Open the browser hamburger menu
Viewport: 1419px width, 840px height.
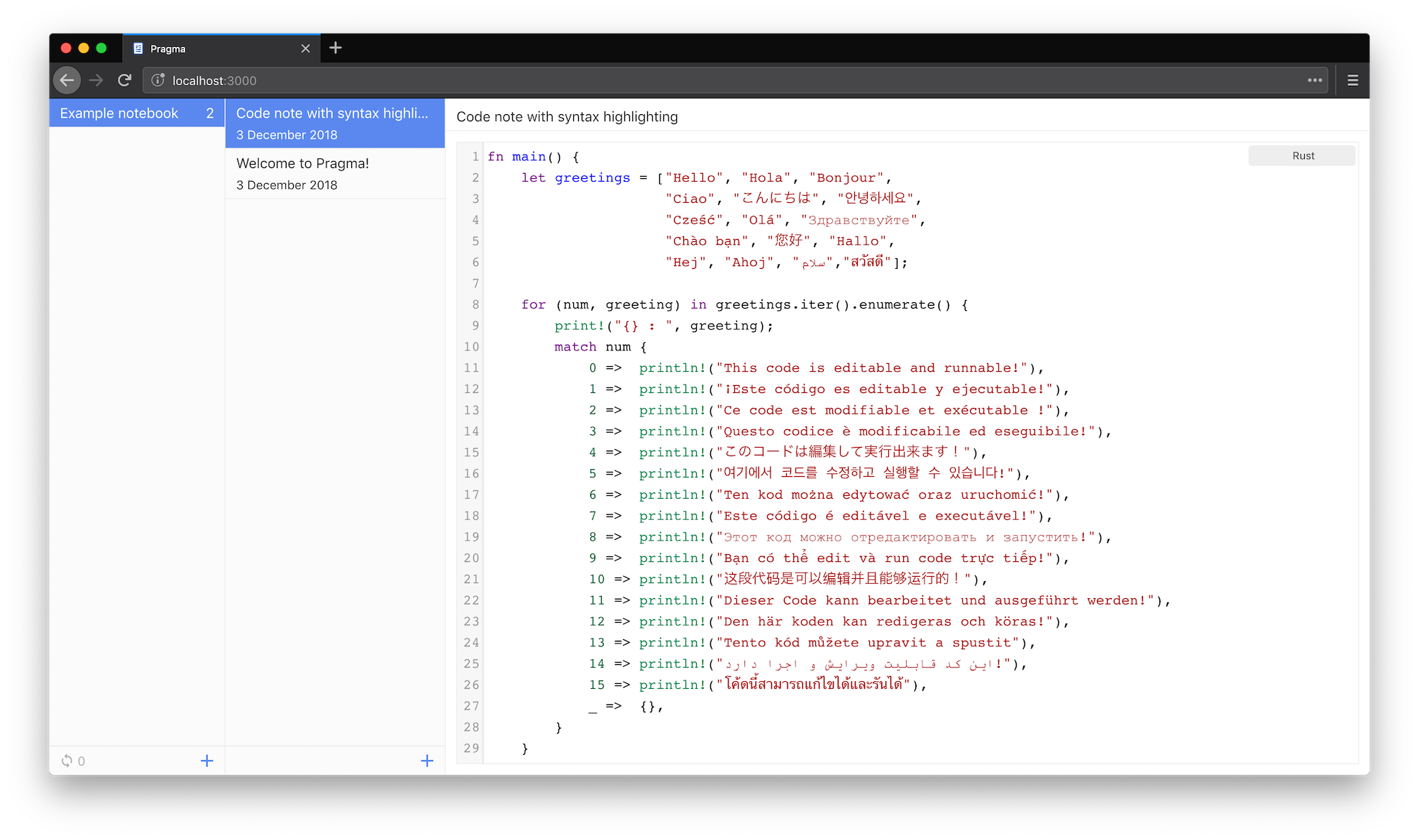(1352, 80)
